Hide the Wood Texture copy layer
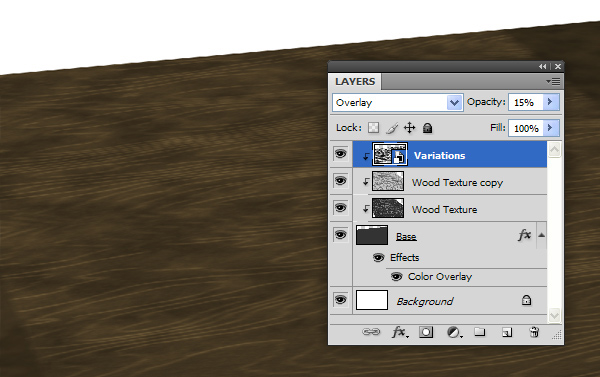 click(x=341, y=181)
